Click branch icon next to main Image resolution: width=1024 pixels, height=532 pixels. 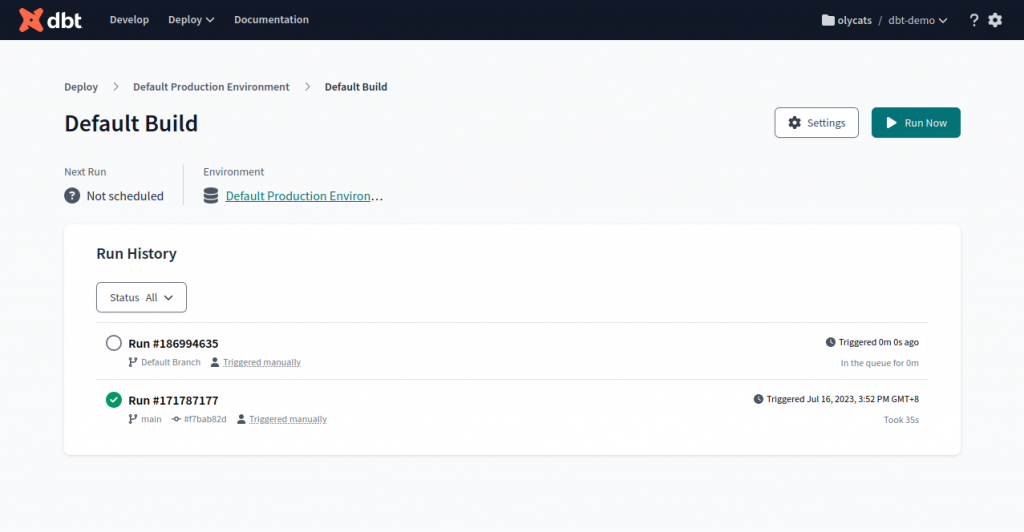pyautogui.click(x=133, y=419)
